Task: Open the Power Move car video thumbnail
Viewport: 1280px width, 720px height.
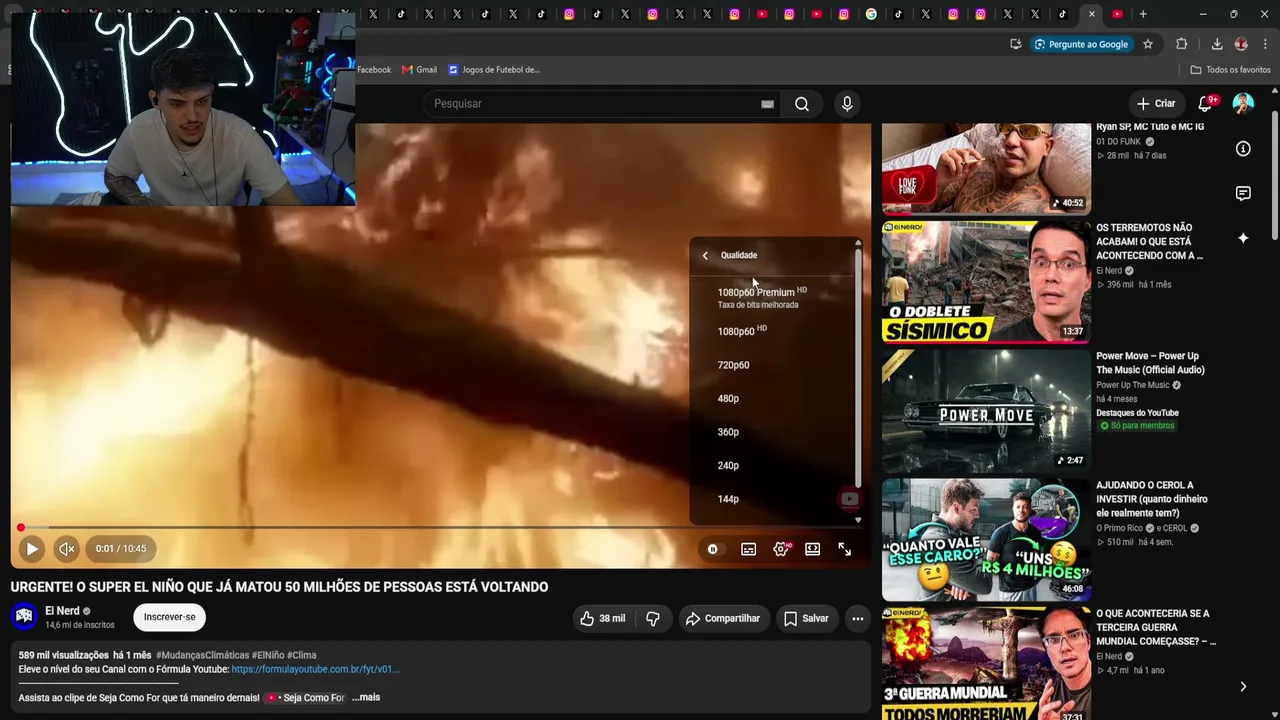Action: [986, 411]
